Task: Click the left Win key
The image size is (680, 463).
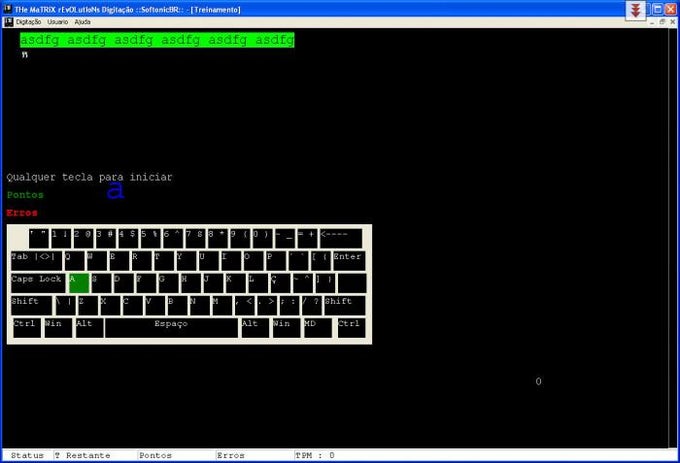Action: pyautogui.click(x=59, y=328)
